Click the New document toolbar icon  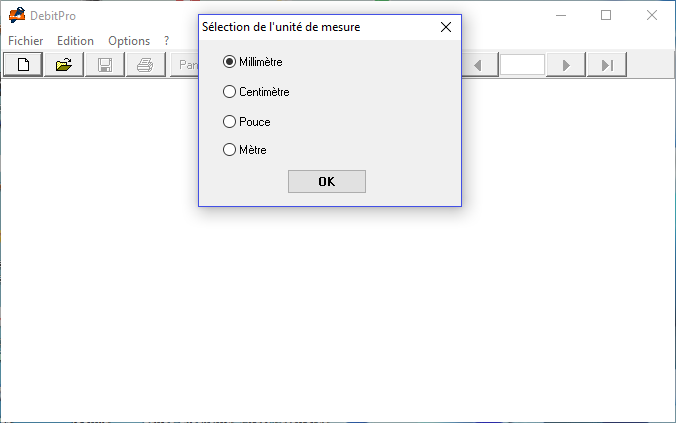click(x=23, y=65)
